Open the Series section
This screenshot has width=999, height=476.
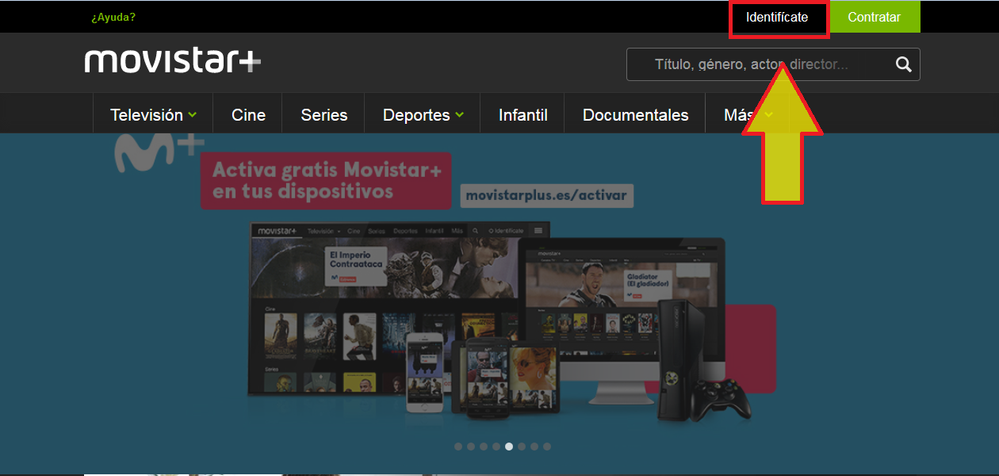tap(324, 115)
